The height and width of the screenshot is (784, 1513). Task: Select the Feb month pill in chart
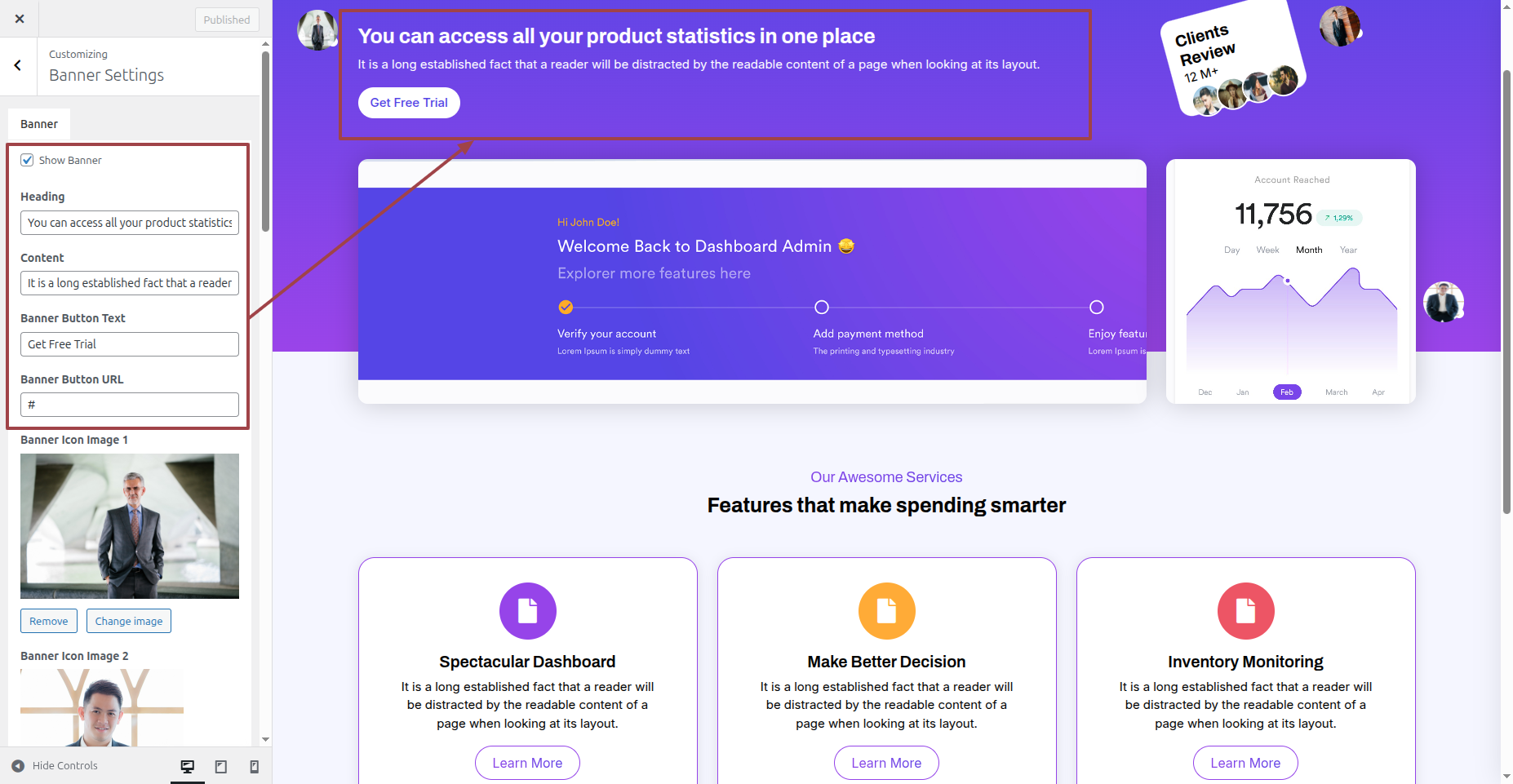(1287, 392)
